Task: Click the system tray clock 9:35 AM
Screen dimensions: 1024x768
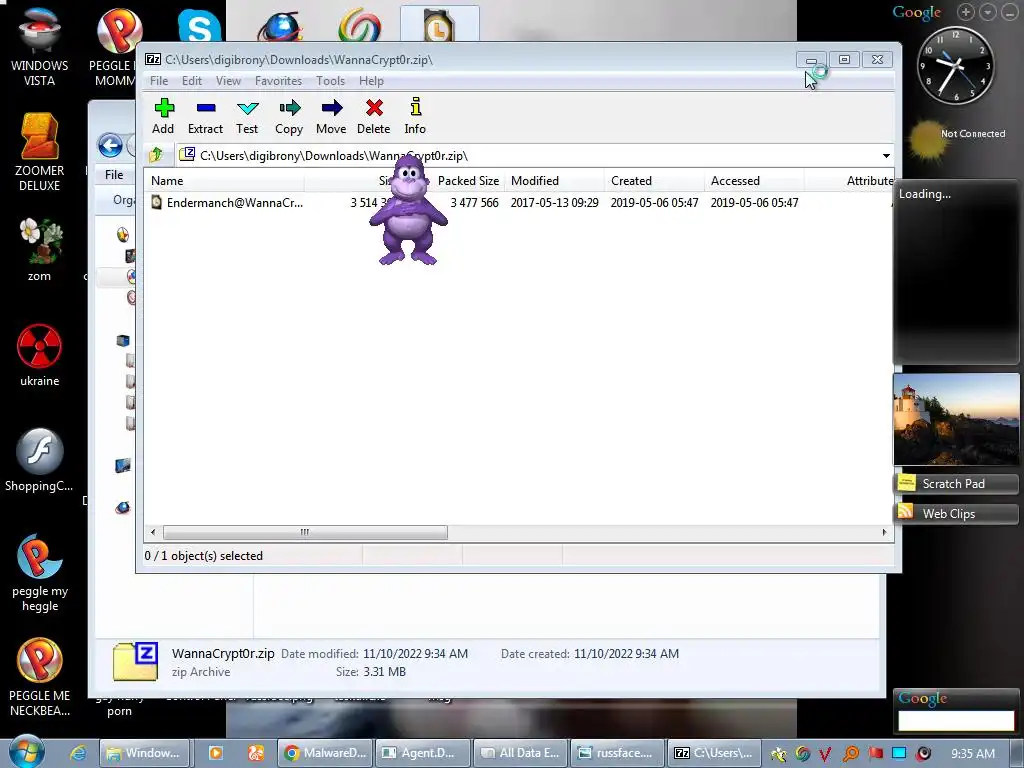Action: [973, 754]
